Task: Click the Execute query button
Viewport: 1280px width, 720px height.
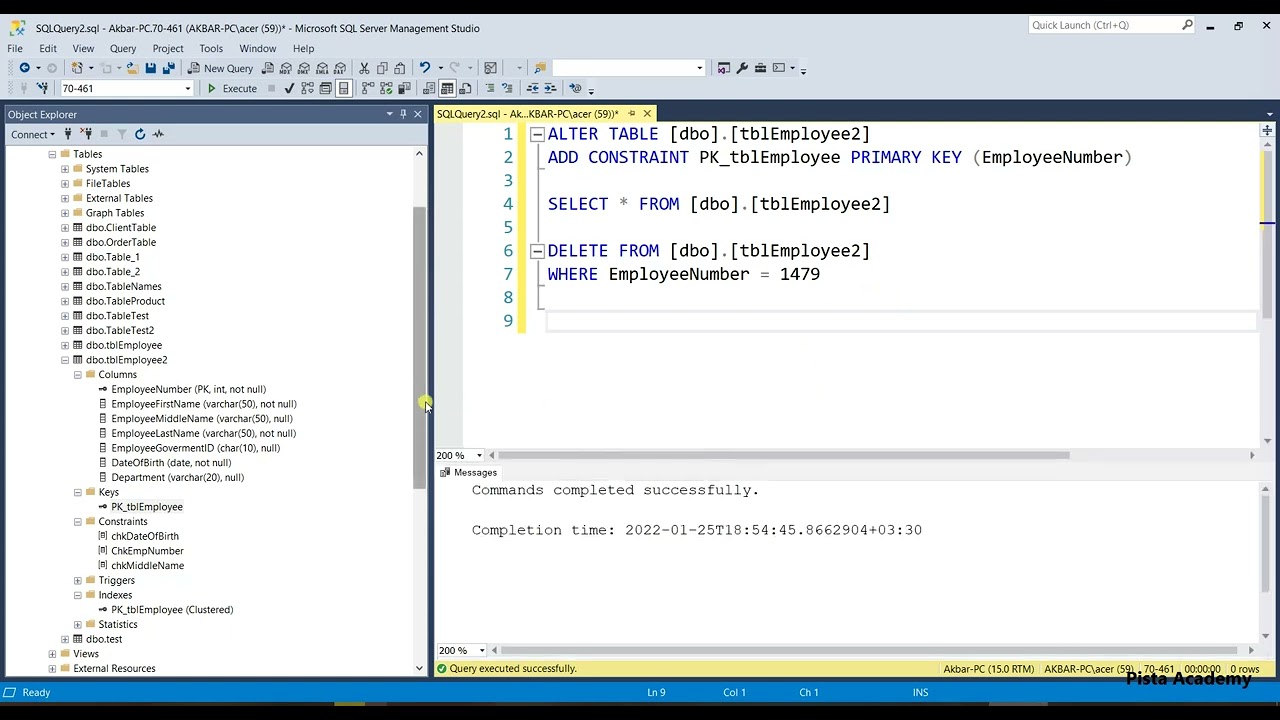Action: [x=232, y=88]
